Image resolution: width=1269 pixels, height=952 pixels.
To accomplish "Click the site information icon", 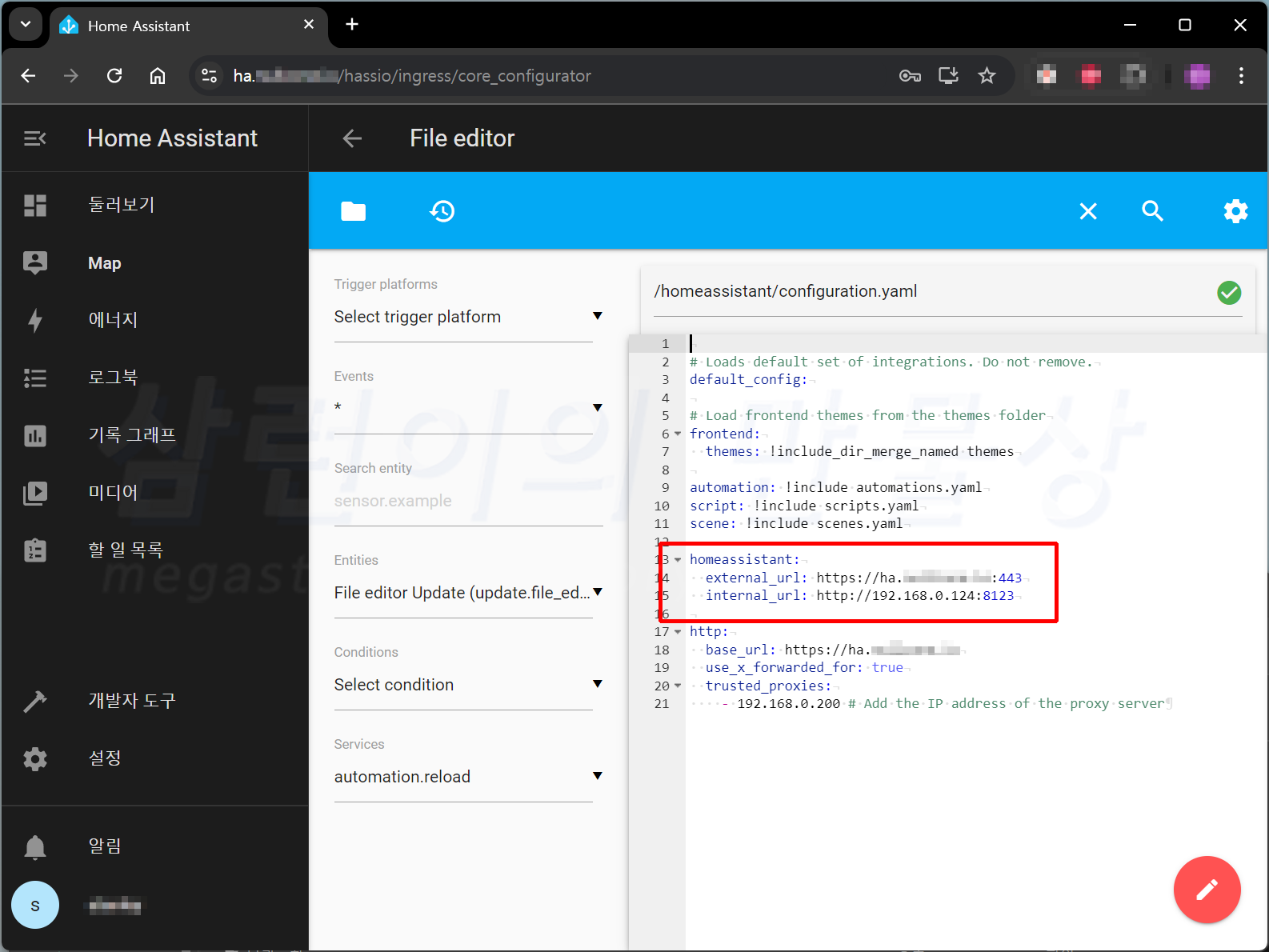I will pos(209,76).
